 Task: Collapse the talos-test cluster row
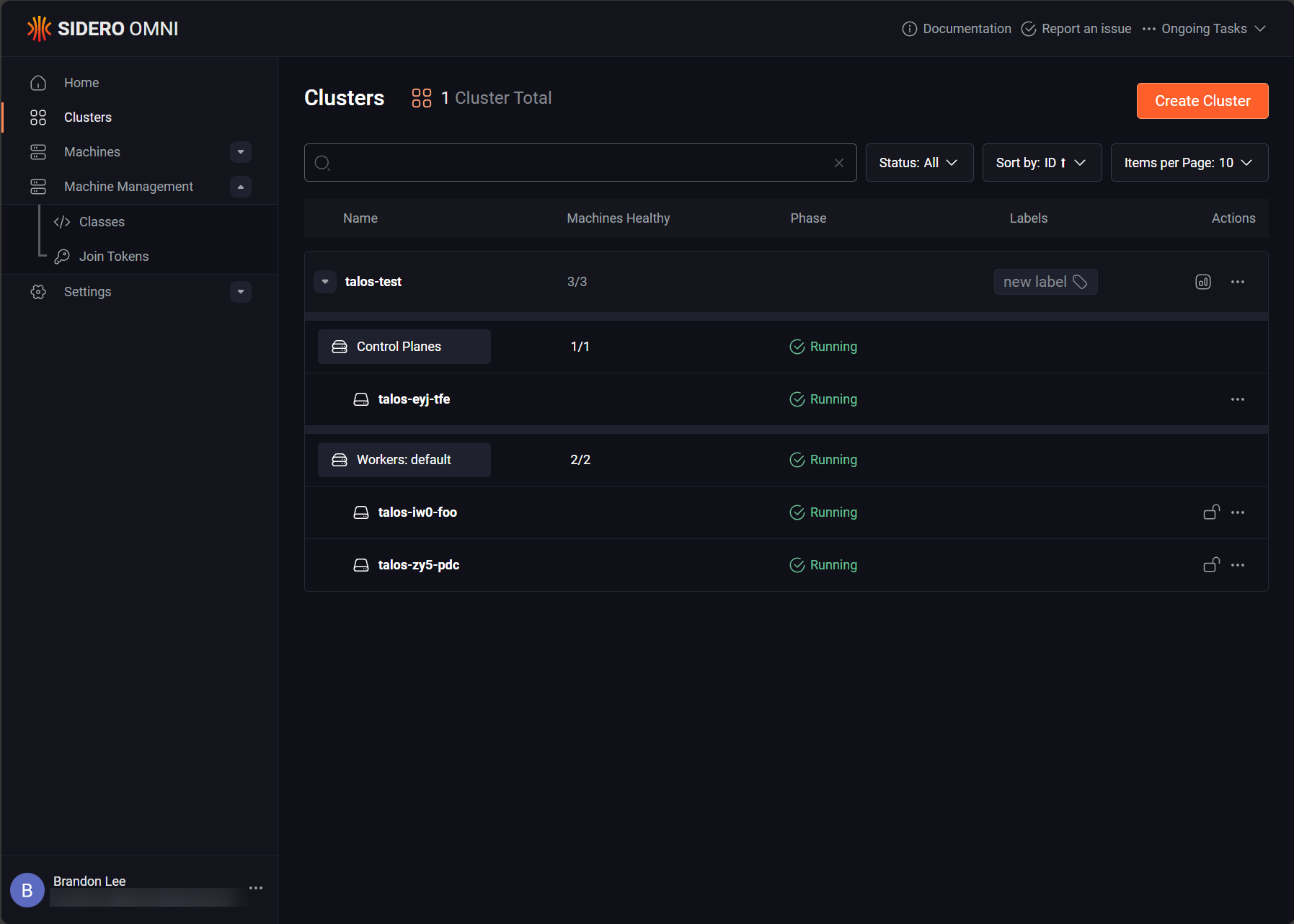click(x=325, y=282)
